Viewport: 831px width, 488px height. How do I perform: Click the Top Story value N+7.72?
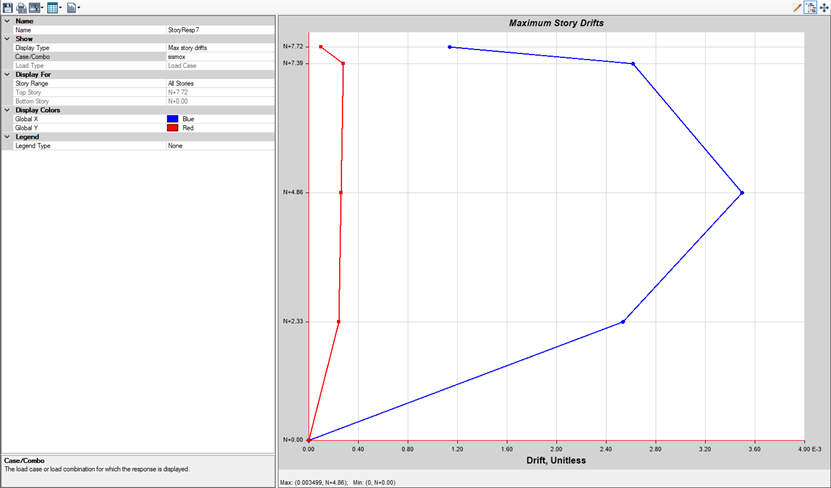click(220, 92)
